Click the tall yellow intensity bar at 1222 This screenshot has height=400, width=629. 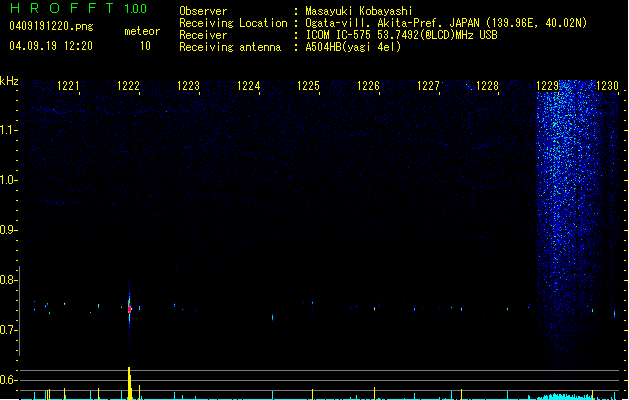pos(130,383)
